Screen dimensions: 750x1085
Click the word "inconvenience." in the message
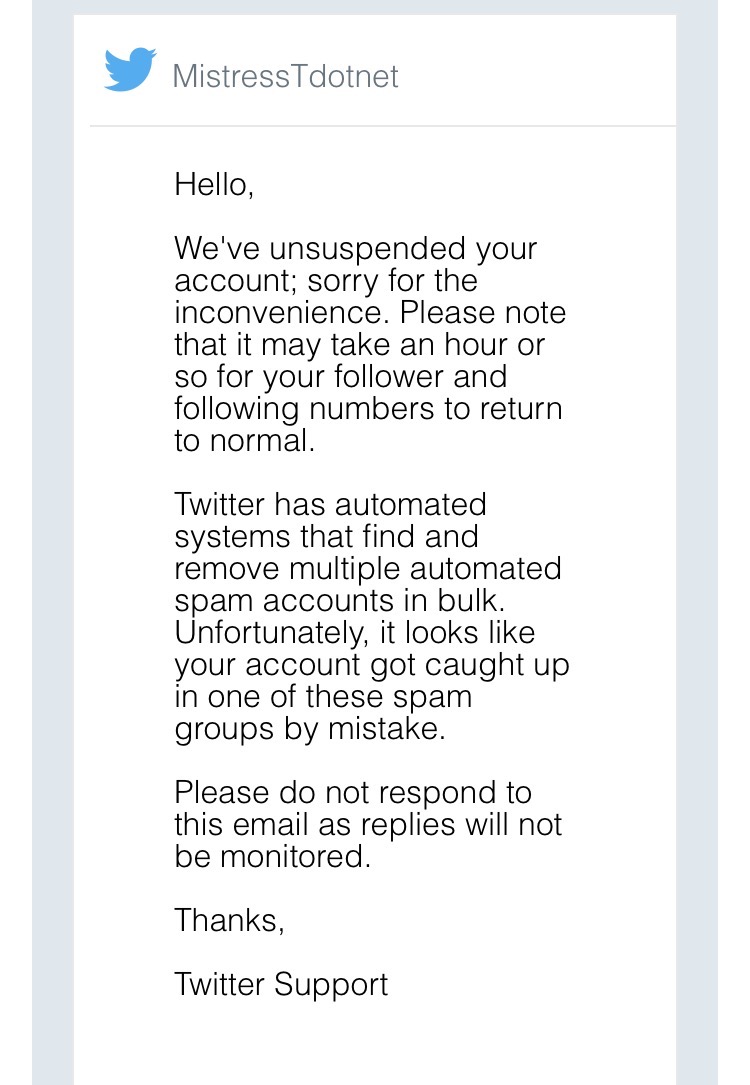point(283,312)
